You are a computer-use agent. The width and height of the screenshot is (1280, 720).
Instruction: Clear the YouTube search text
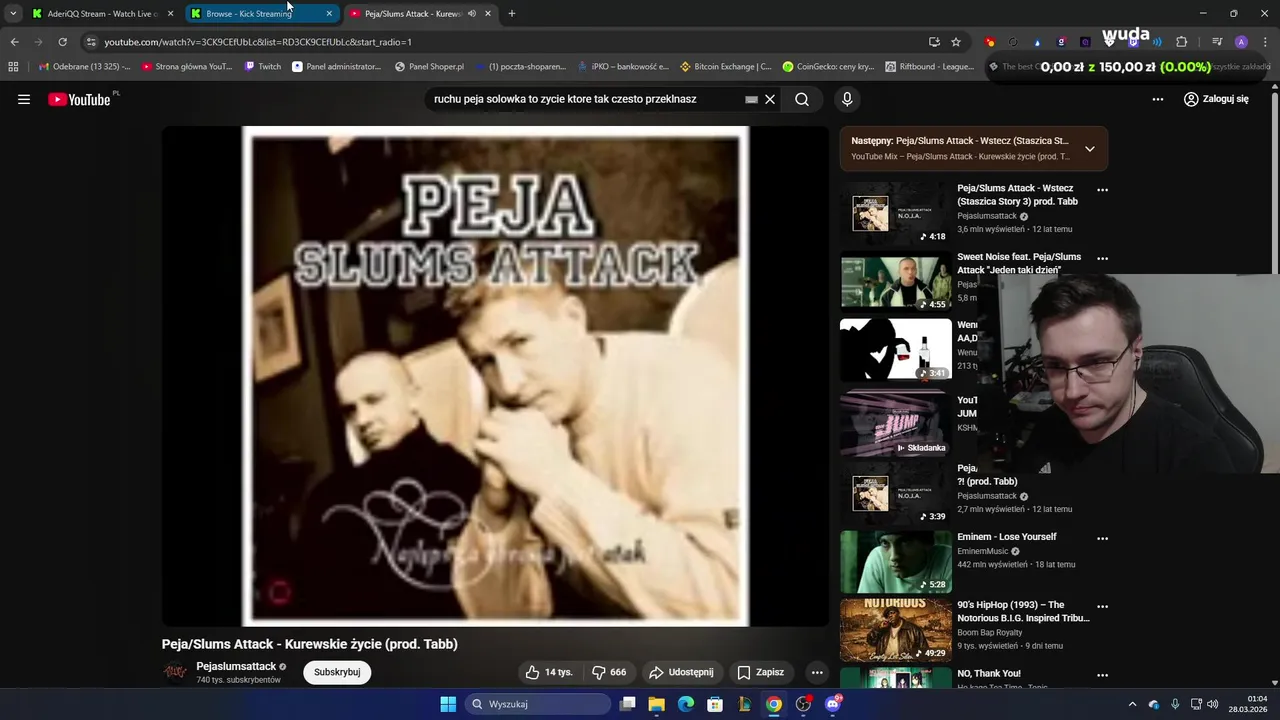770,99
